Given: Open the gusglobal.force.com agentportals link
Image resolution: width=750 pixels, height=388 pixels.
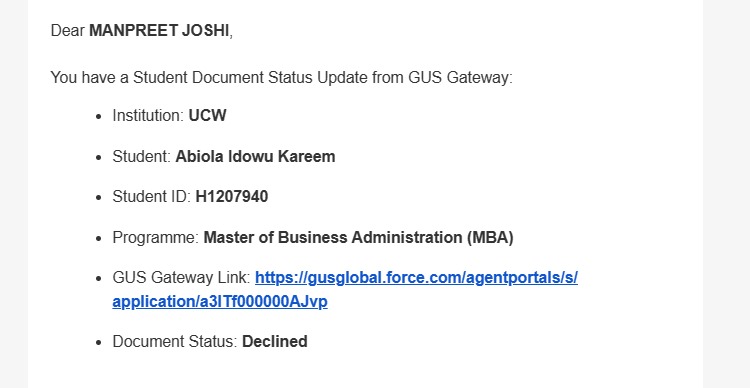Looking at the screenshot, I should coord(416,277).
